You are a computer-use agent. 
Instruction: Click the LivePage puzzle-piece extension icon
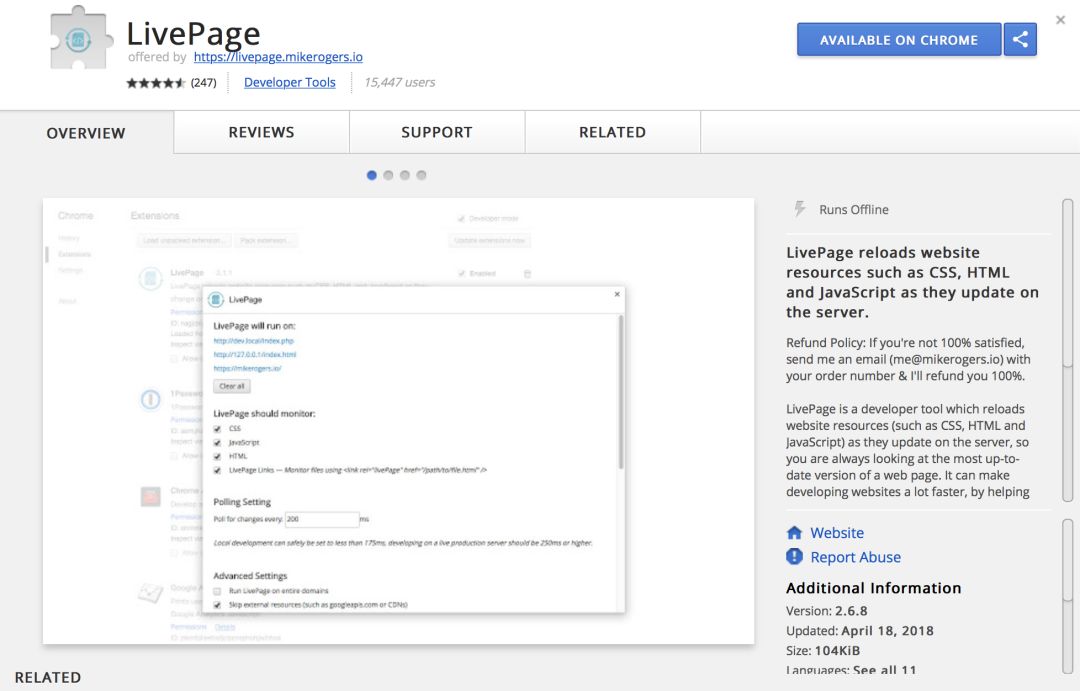[81, 38]
